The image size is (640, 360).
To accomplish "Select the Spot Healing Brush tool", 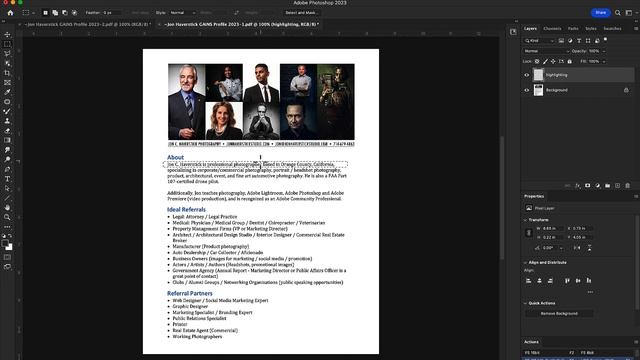I will pyautogui.click(x=7, y=102).
